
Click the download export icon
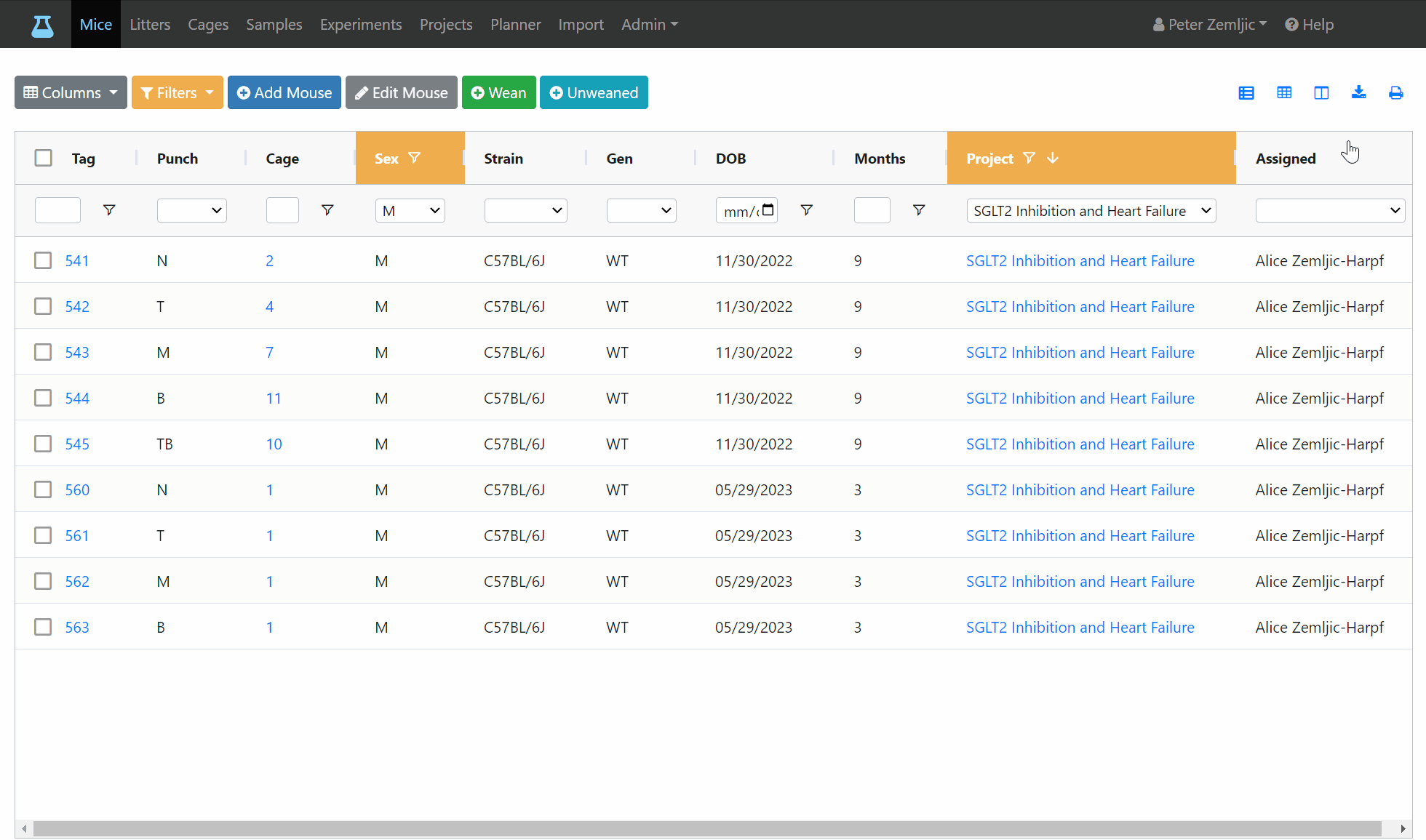click(x=1358, y=92)
